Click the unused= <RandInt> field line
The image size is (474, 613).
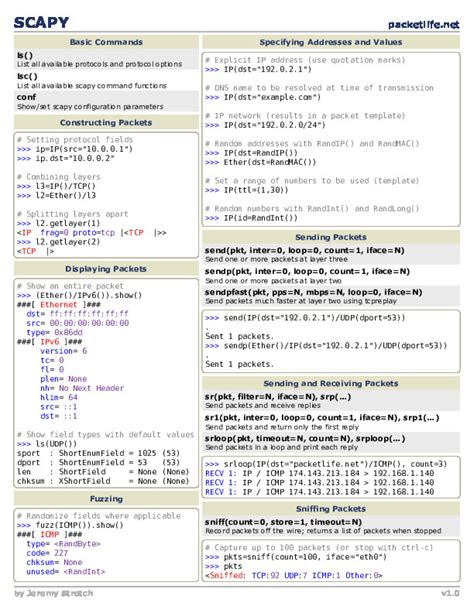pyautogui.click(x=66, y=572)
